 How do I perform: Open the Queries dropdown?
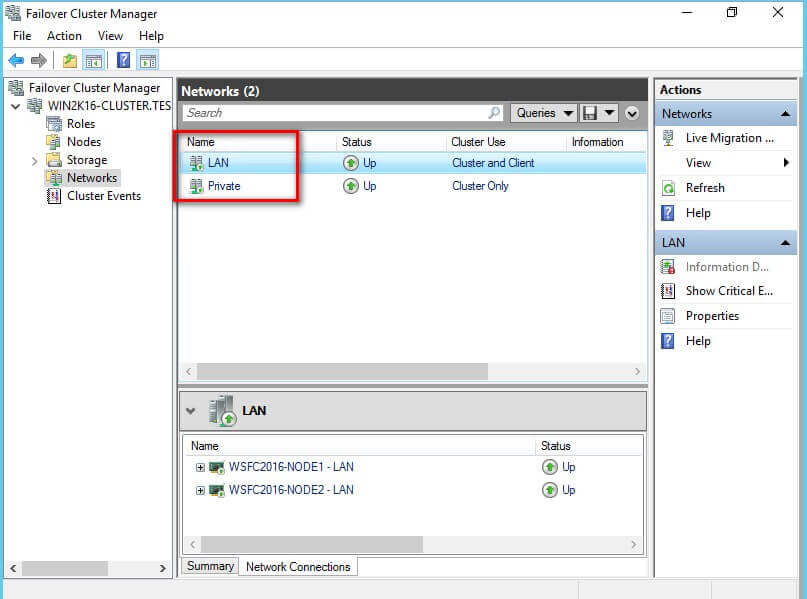tap(544, 113)
